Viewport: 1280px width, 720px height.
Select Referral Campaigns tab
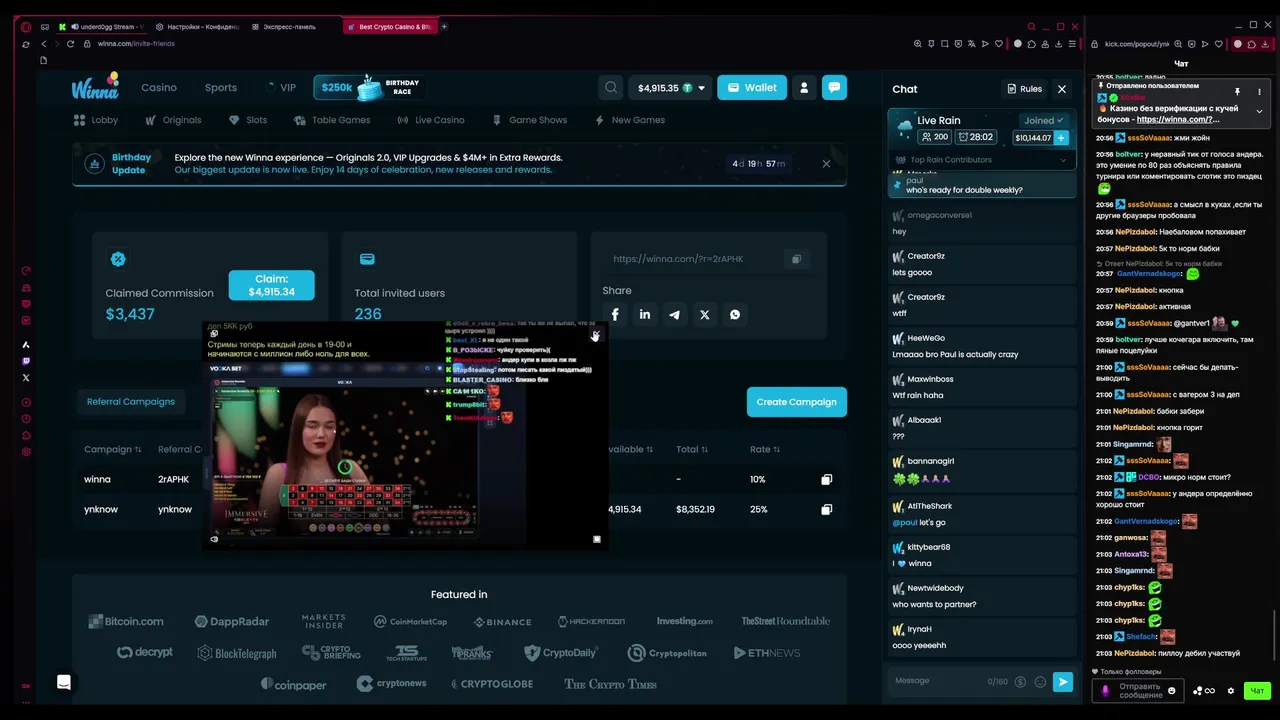(131, 402)
